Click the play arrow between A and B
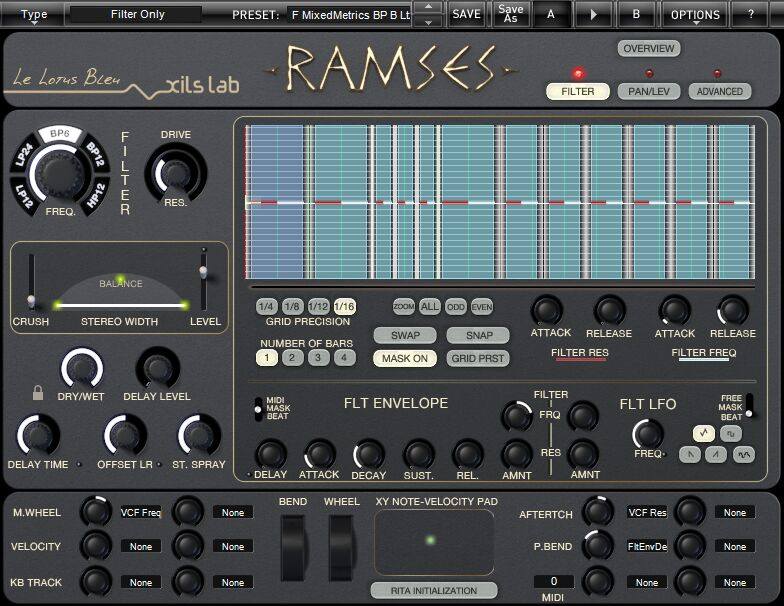This screenshot has height=606, width=784. click(x=594, y=14)
